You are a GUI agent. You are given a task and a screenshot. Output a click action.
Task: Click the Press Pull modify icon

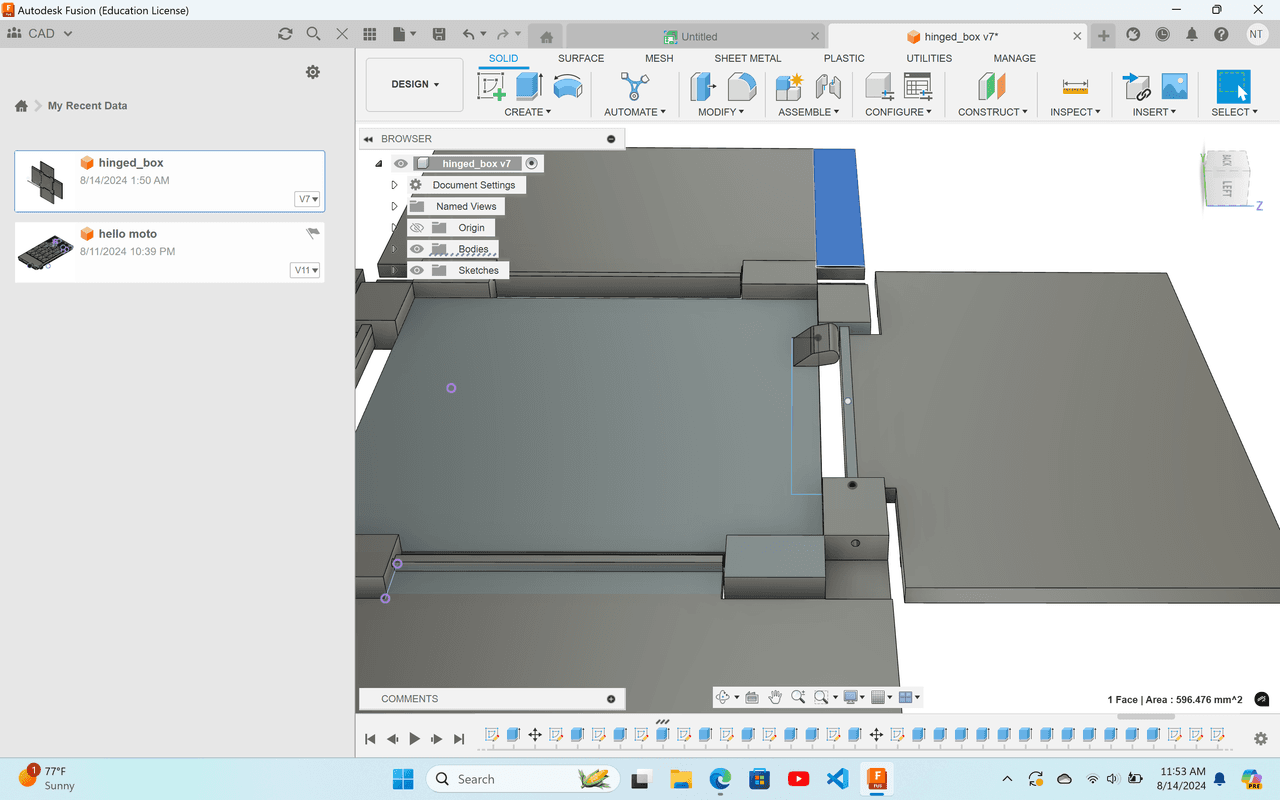click(703, 87)
